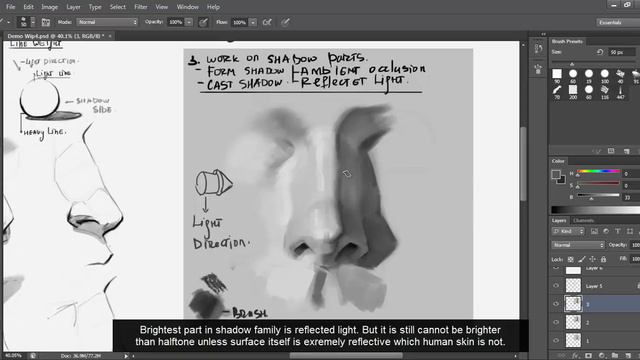Viewport: 640px width, 360px height.
Task: Open the brush Mode dropdown set to Normal
Action: point(107,22)
